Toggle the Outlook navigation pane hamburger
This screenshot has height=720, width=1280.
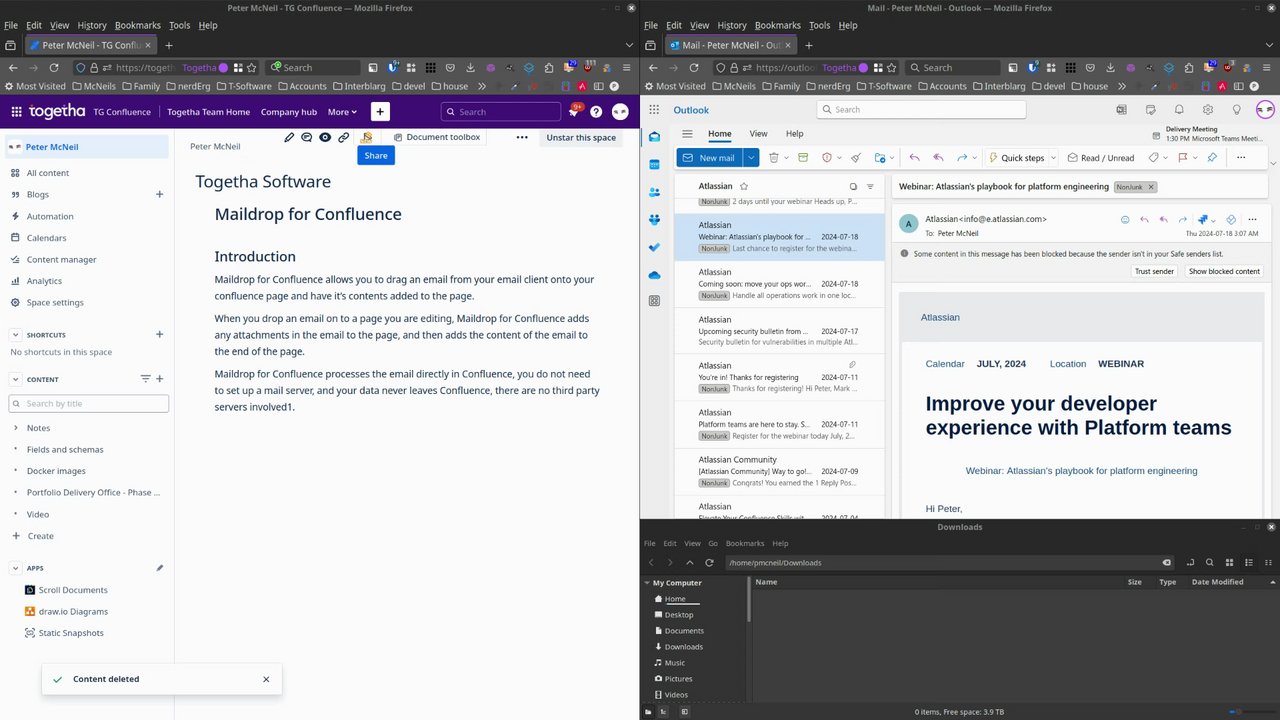pos(687,133)
